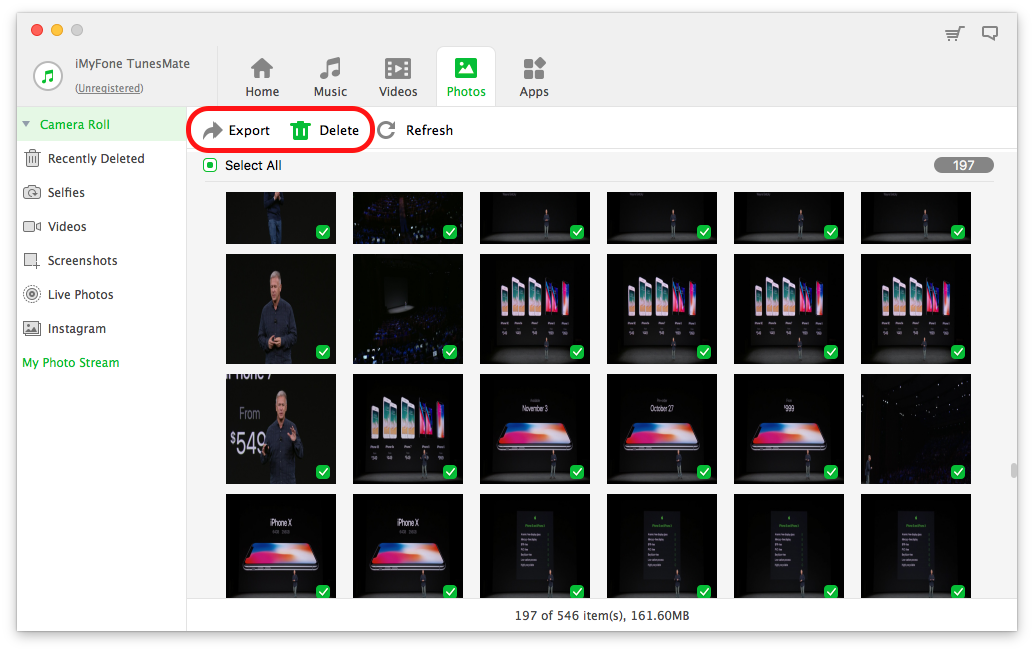The height and width of the screenshot is (652, 1034).
Task: Click the Live Photos circle icon
Action: [x=32, y=294]
